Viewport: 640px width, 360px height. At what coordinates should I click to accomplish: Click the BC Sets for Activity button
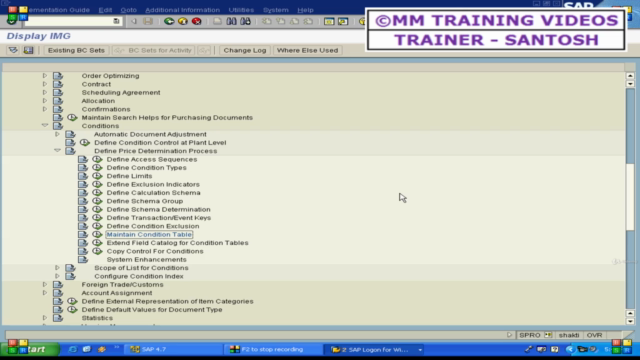[x=153, y=50]
